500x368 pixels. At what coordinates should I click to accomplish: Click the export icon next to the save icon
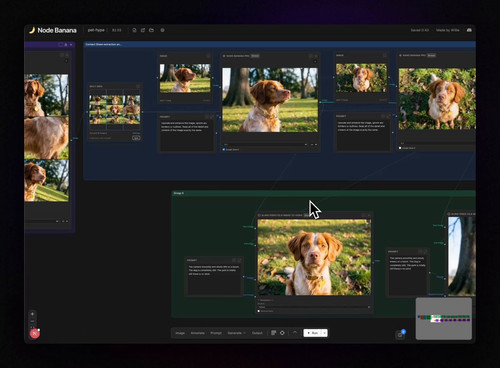pyautogui.click(x=143, y=30)
